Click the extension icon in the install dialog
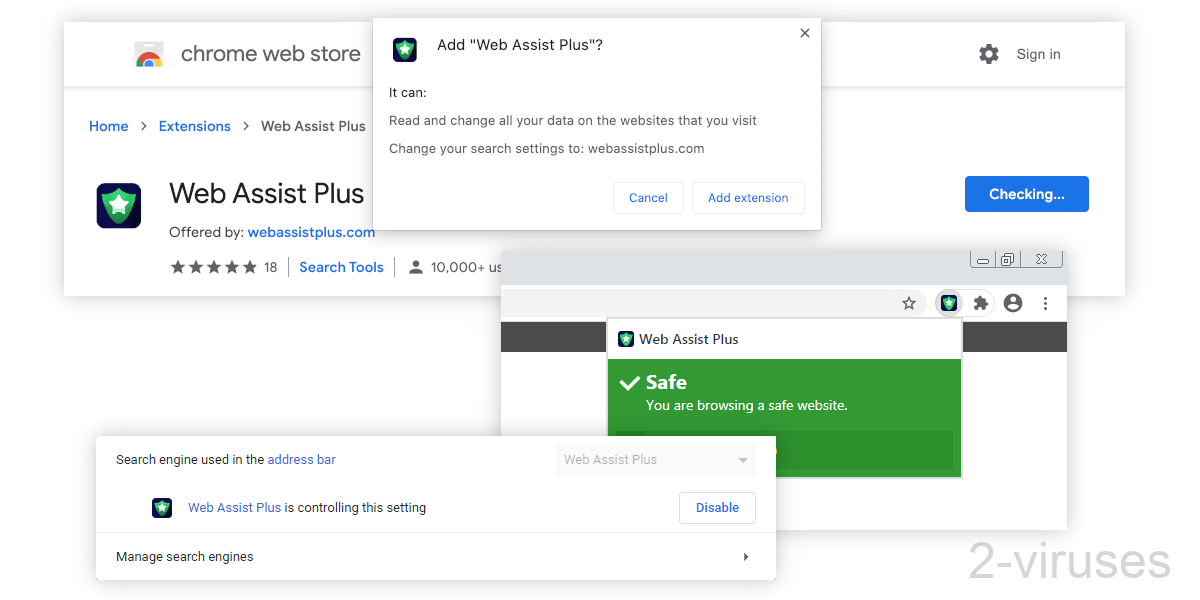 click(404, 49)
